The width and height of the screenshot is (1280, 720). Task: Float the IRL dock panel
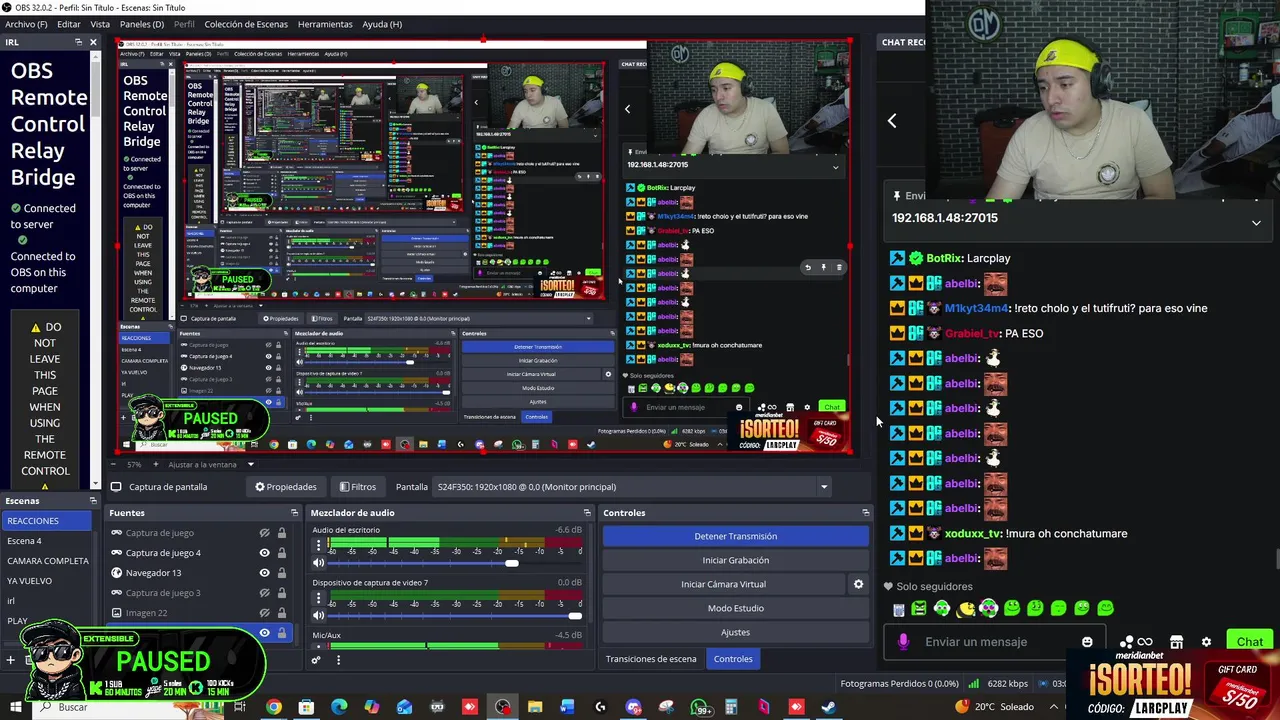point(78,42)
